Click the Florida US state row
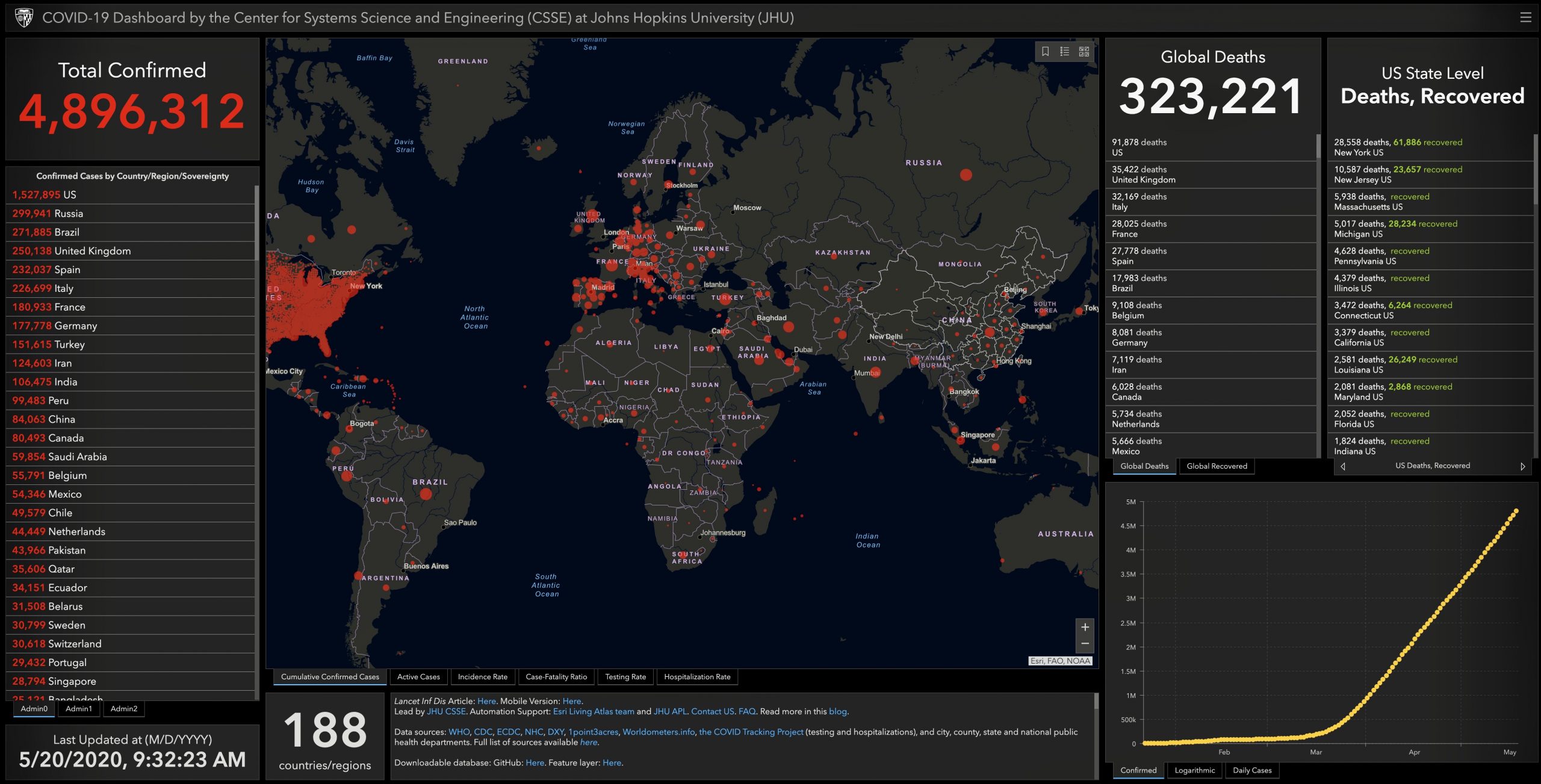1541x784 pixels. (1430, 419)
